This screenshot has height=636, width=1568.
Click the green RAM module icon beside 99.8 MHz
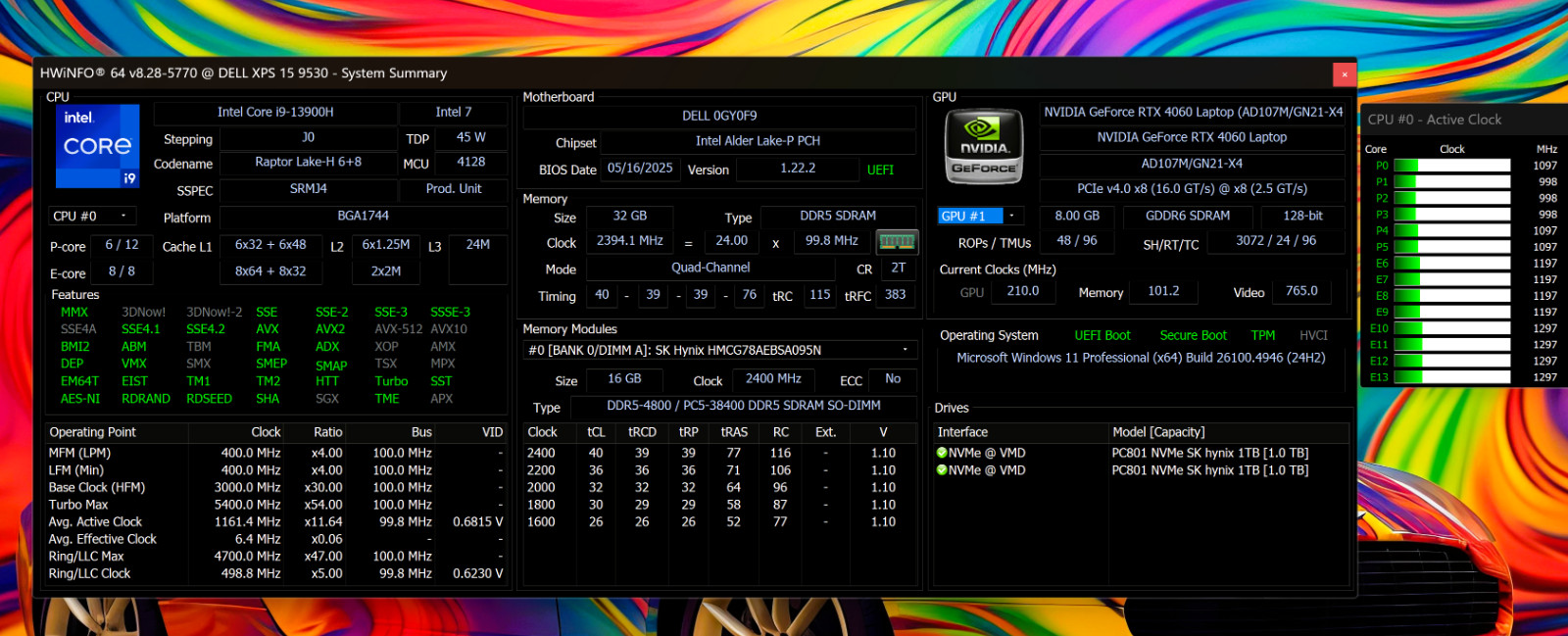[x=897, y=241]
